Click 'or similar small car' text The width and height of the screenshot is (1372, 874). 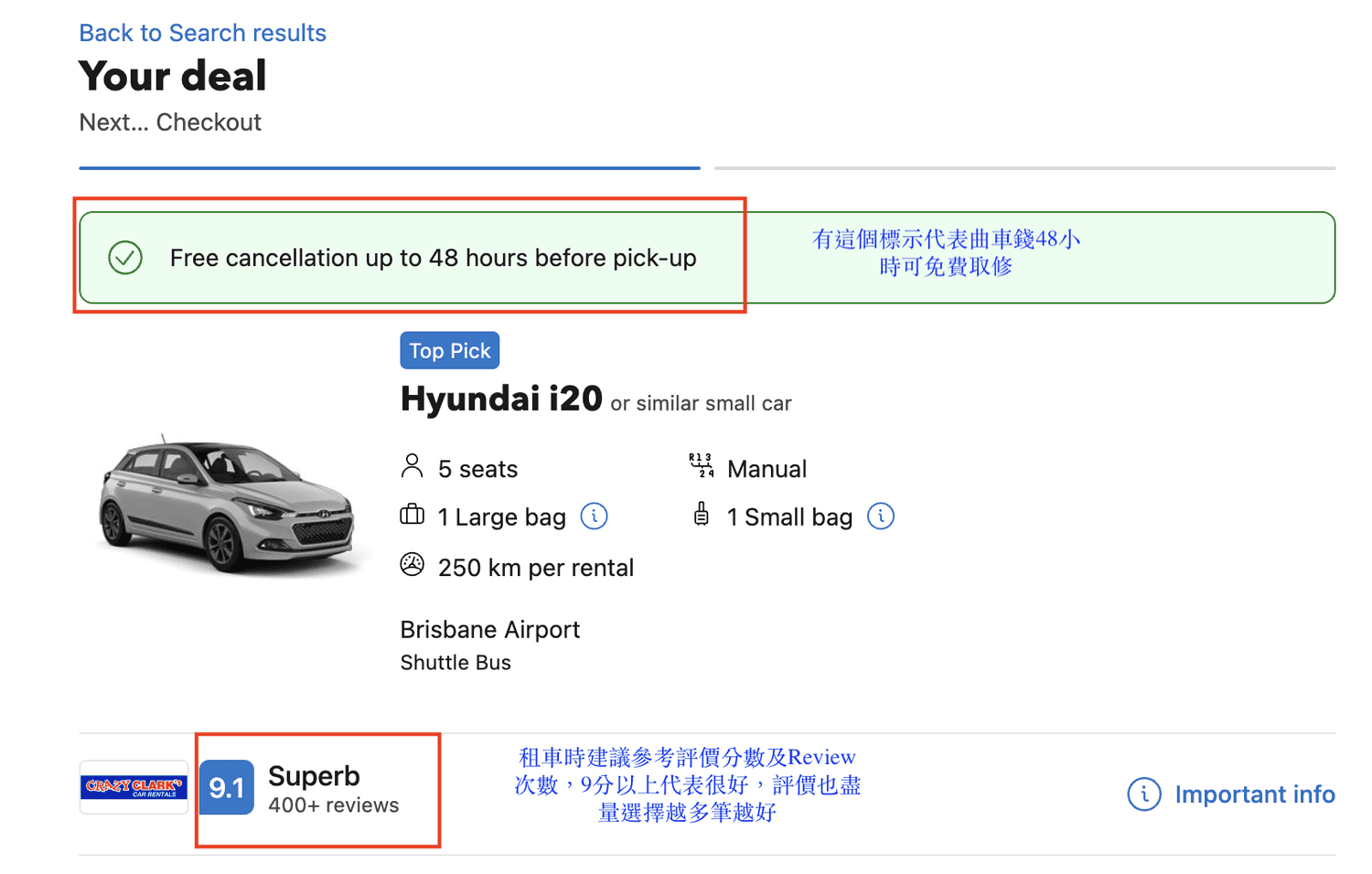click(x=701, y=403)
